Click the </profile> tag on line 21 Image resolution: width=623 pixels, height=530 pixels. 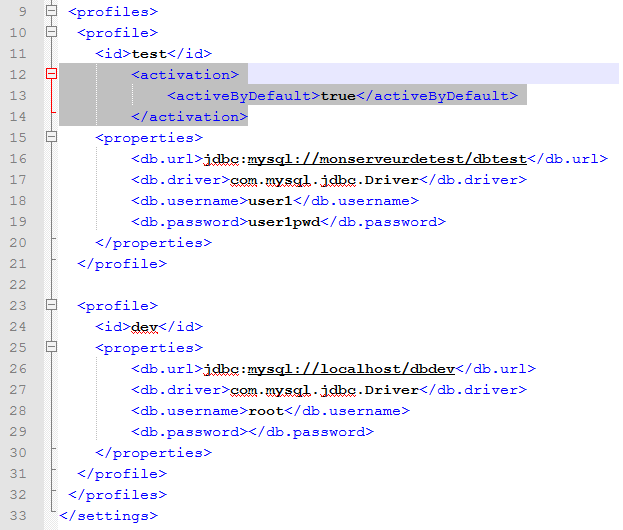(122, 264)
